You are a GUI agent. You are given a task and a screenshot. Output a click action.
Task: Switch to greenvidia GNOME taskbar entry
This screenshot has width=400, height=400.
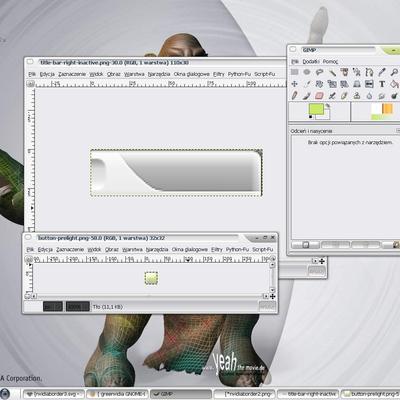117,394
